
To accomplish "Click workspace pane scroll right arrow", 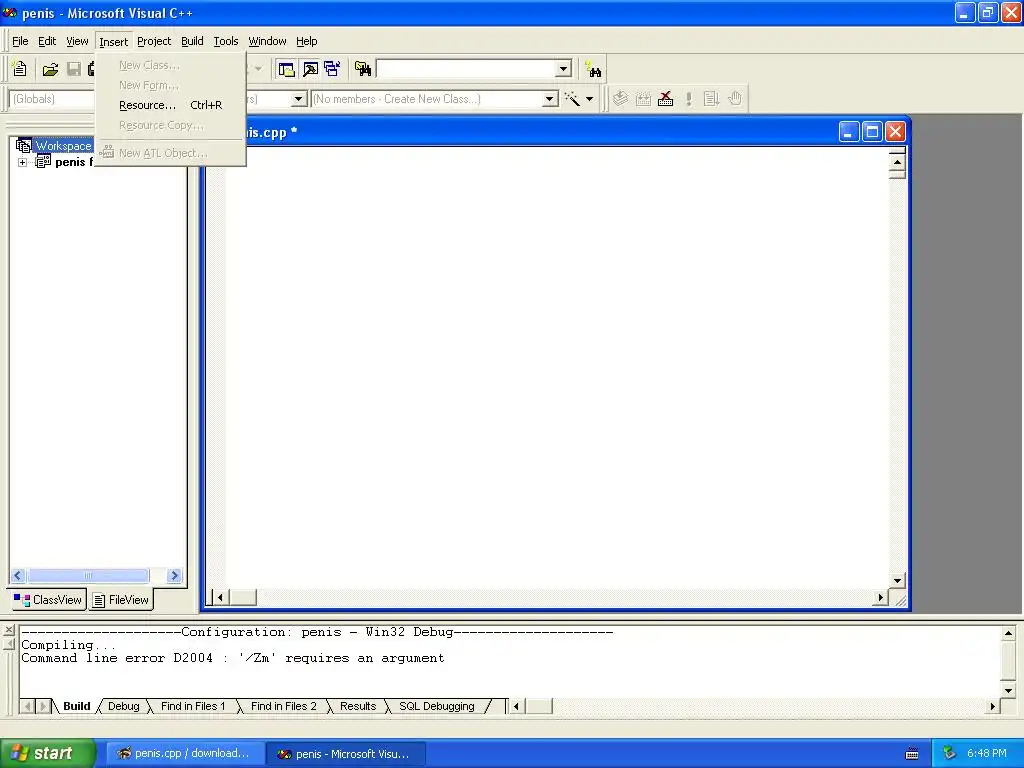I will [174, 575].
